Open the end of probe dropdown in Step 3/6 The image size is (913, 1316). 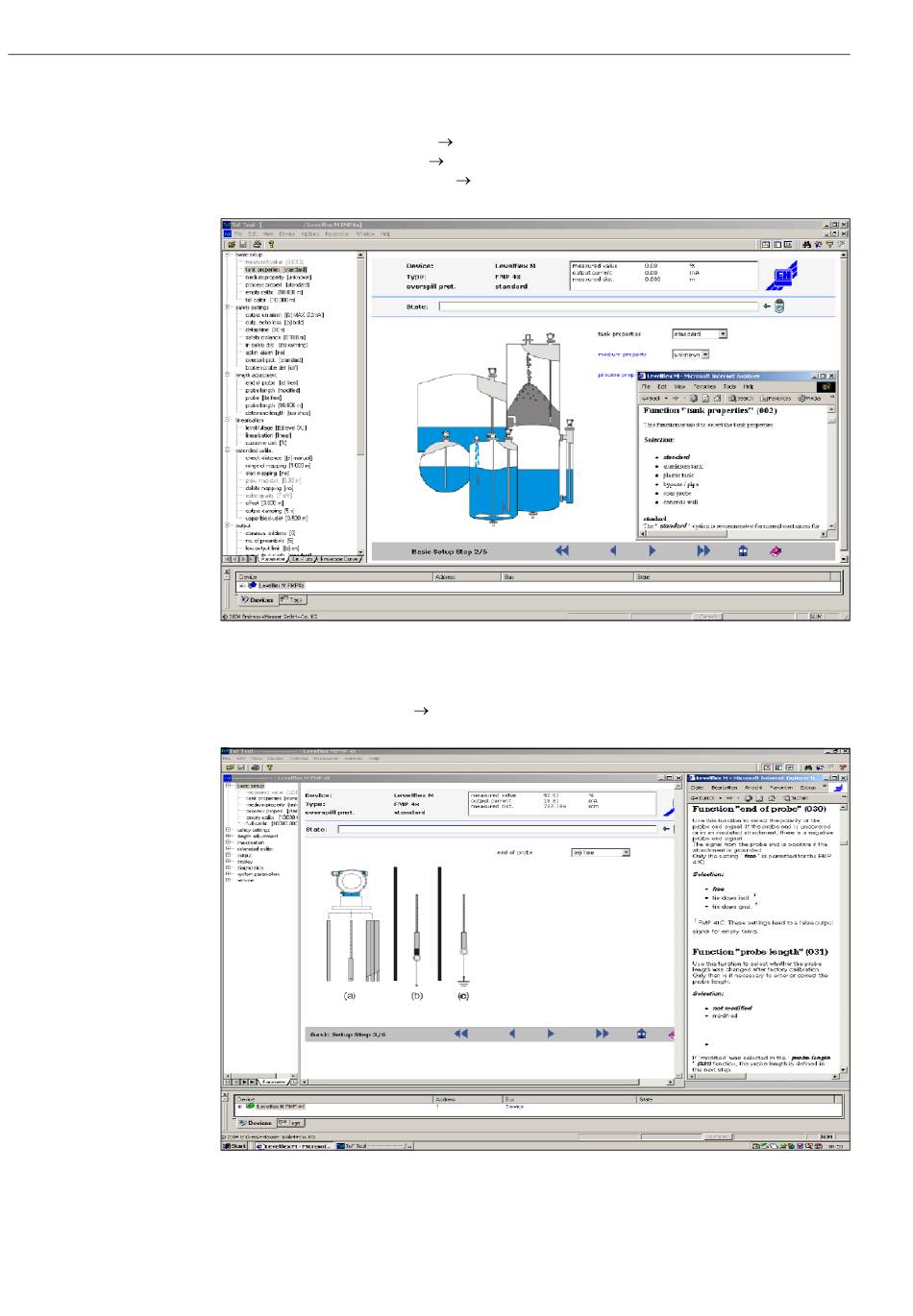[x=626, y=852]
